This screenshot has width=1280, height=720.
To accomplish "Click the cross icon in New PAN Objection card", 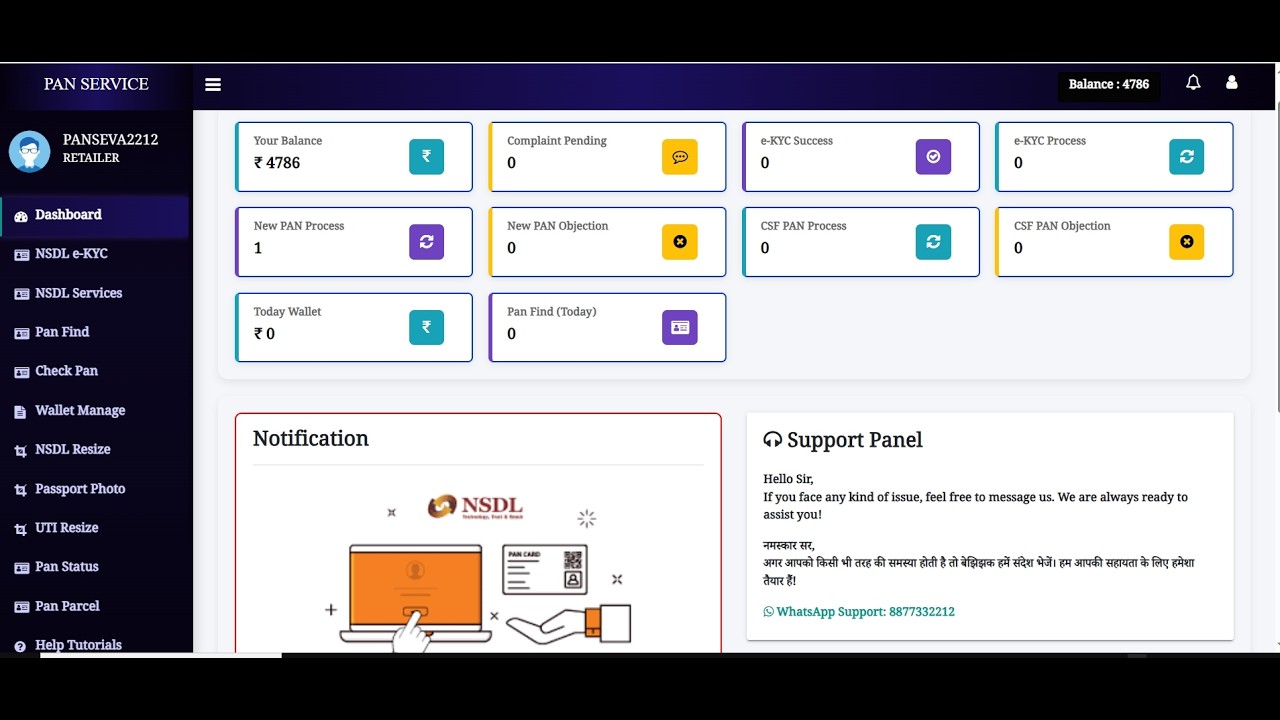I will [680, 242].
